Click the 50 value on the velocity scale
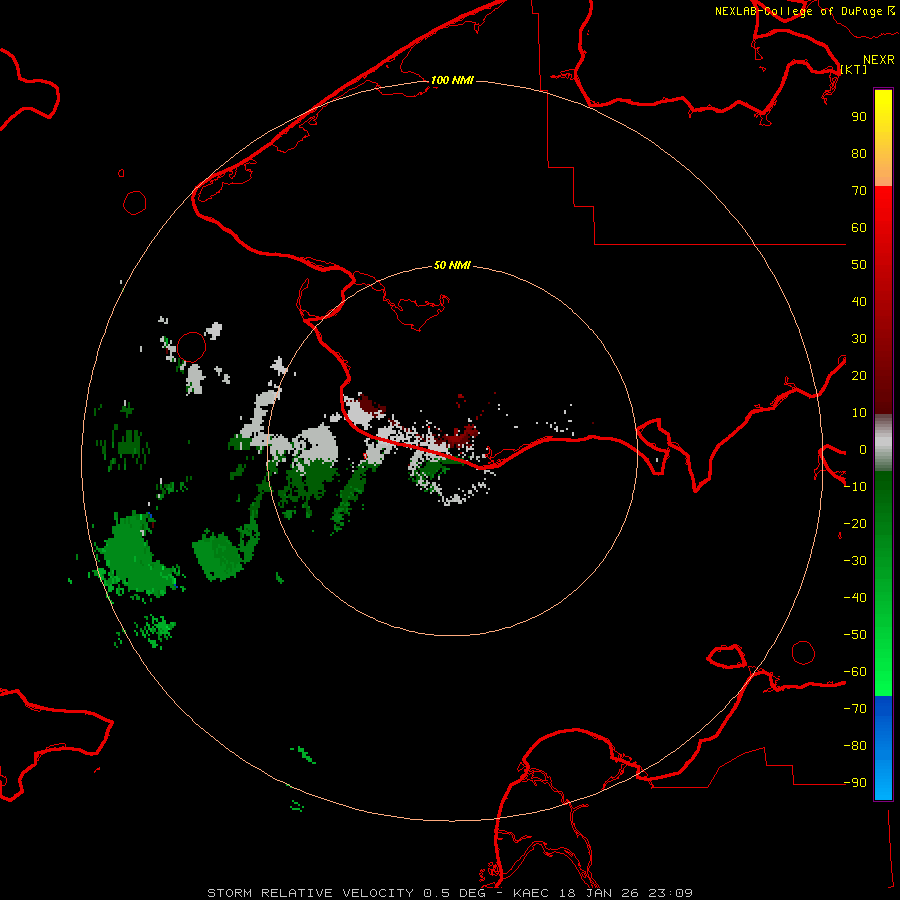 click(859, 265)
